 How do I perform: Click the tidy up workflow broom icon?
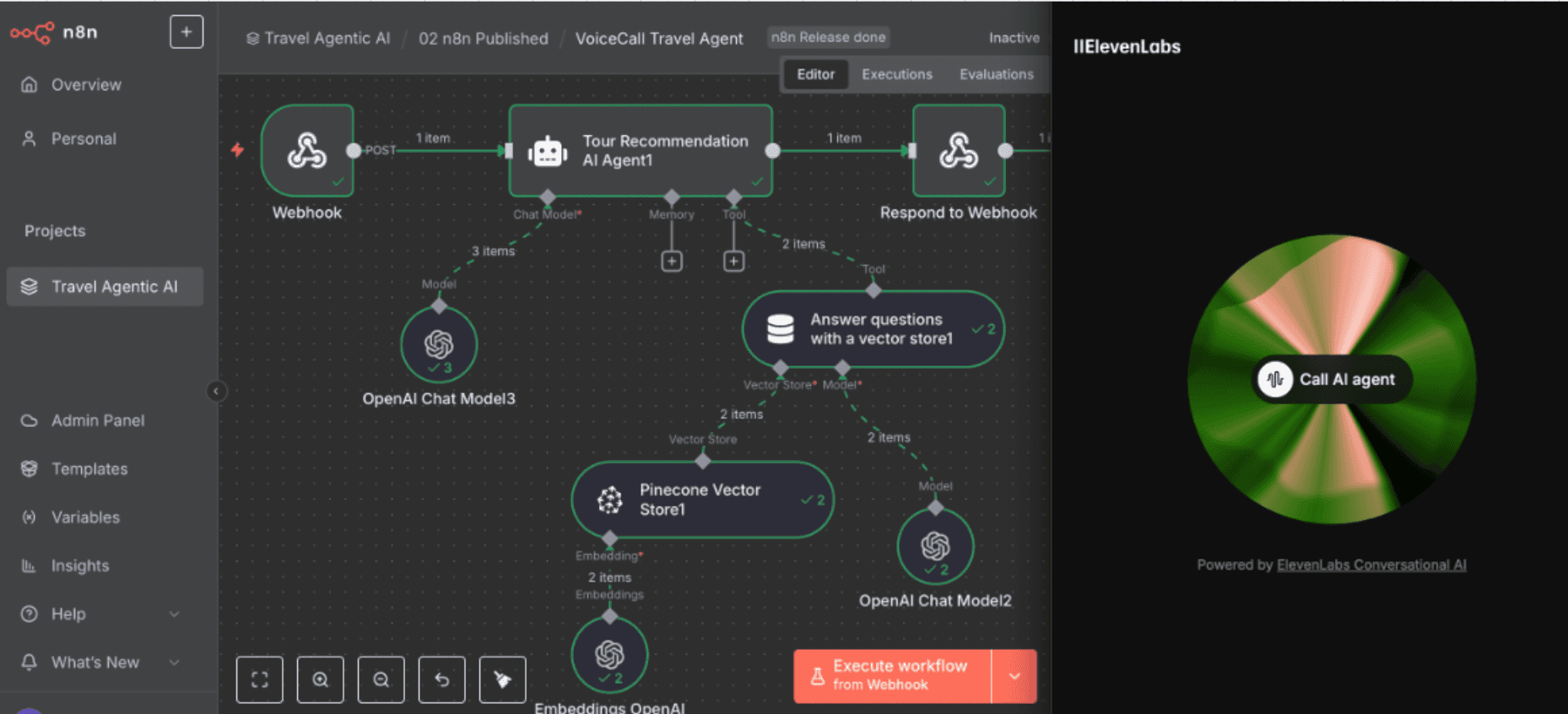(x=503, y=679)
